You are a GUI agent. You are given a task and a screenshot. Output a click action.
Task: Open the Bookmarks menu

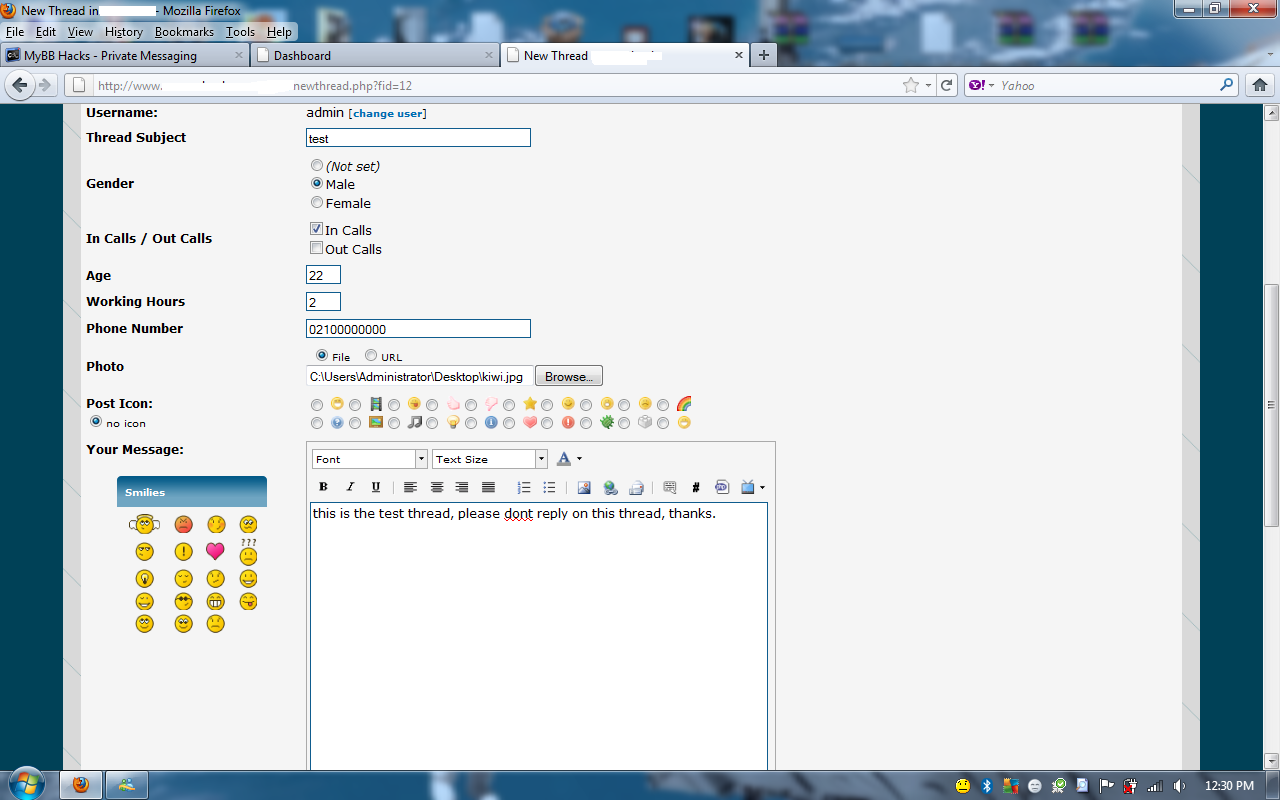click(x=184, y=32)
